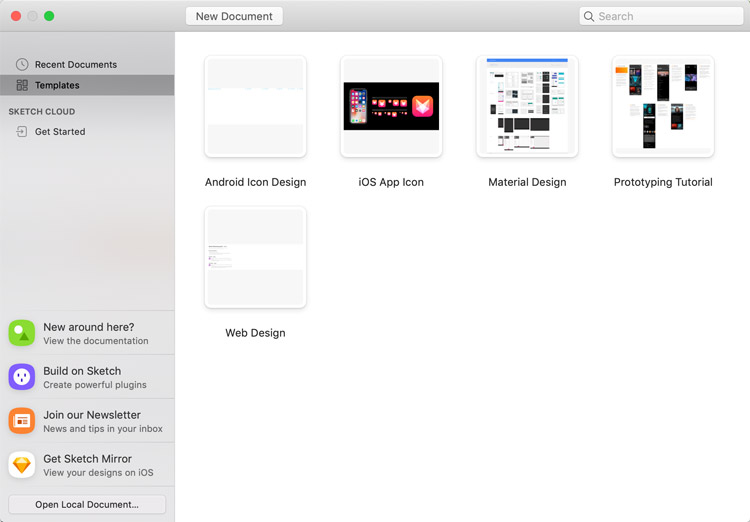Close the window with red button
The width and height of the screenshot is (750, 522).
coord(16,16)
